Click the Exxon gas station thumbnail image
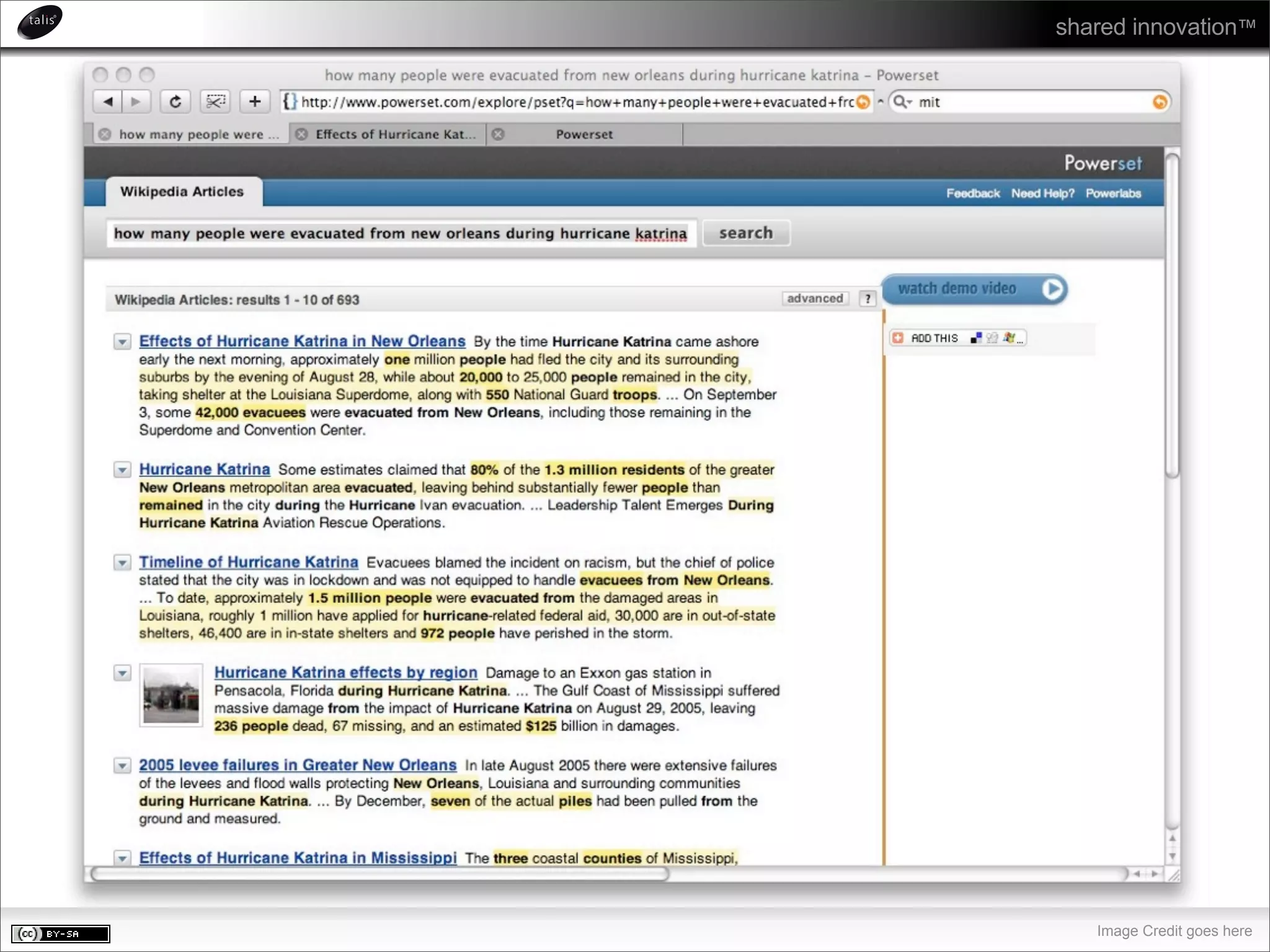Screen dimensions: 1270x952 [171, 695]
